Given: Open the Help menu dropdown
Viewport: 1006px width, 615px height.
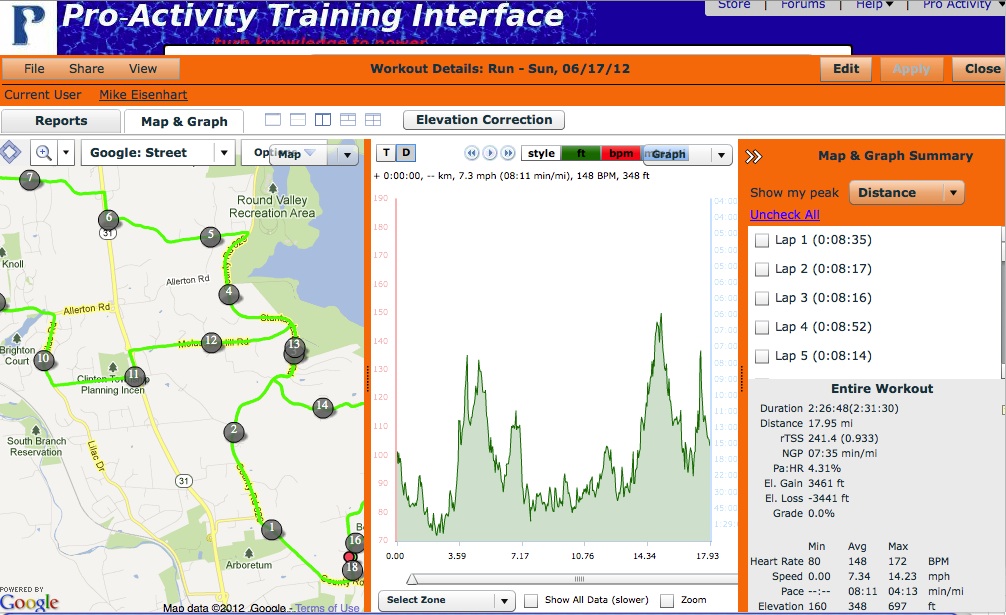Looking at the screenshot, I should point(874,5).
